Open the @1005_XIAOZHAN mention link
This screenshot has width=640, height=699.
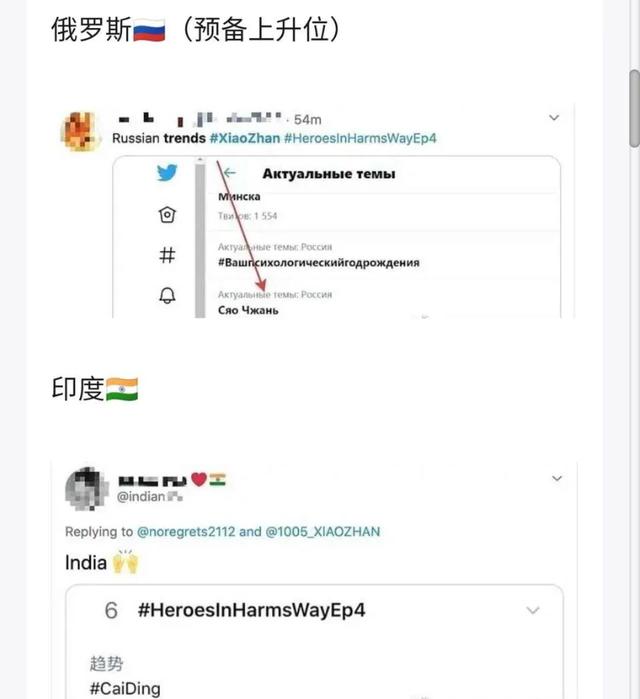coord(323,531)
